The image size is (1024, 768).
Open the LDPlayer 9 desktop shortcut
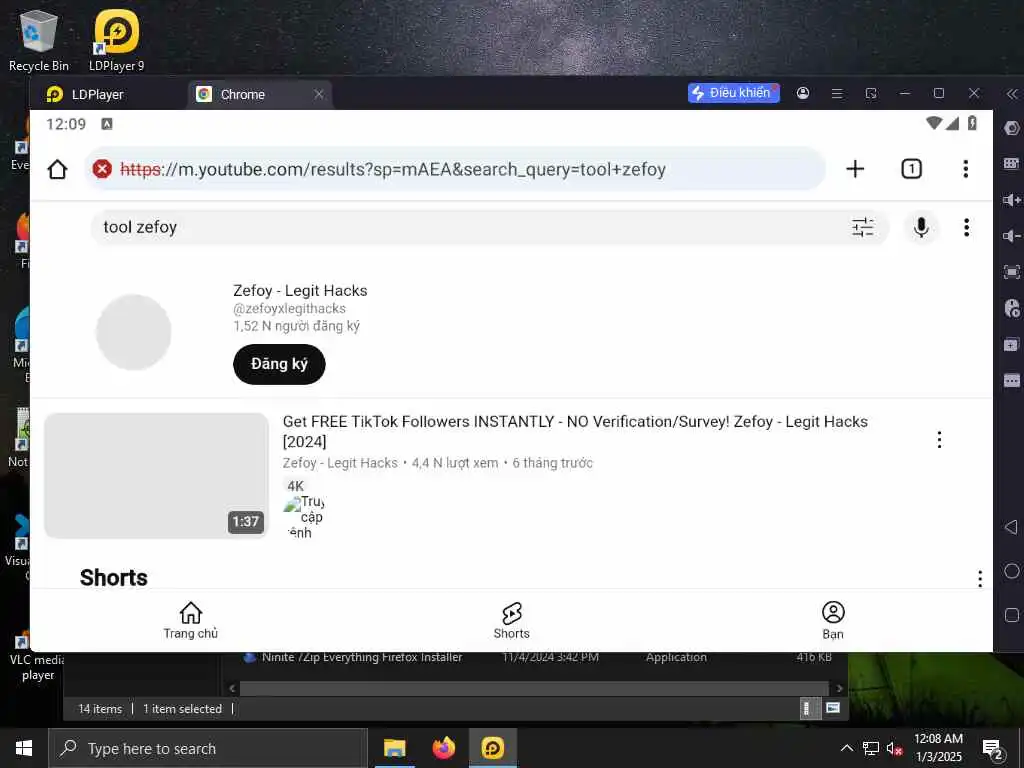click(116, 40)
